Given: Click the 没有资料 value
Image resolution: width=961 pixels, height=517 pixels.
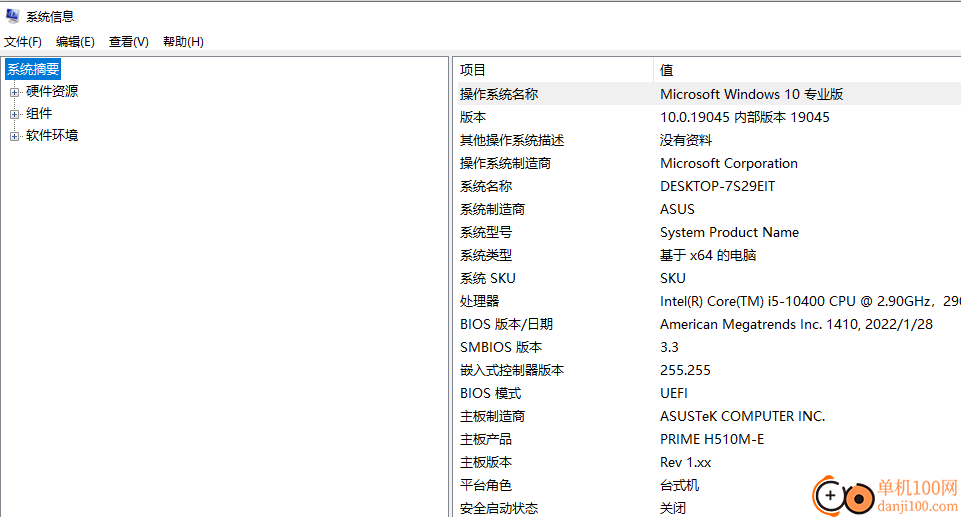Looking at the screenshot, I should point(686,140).
